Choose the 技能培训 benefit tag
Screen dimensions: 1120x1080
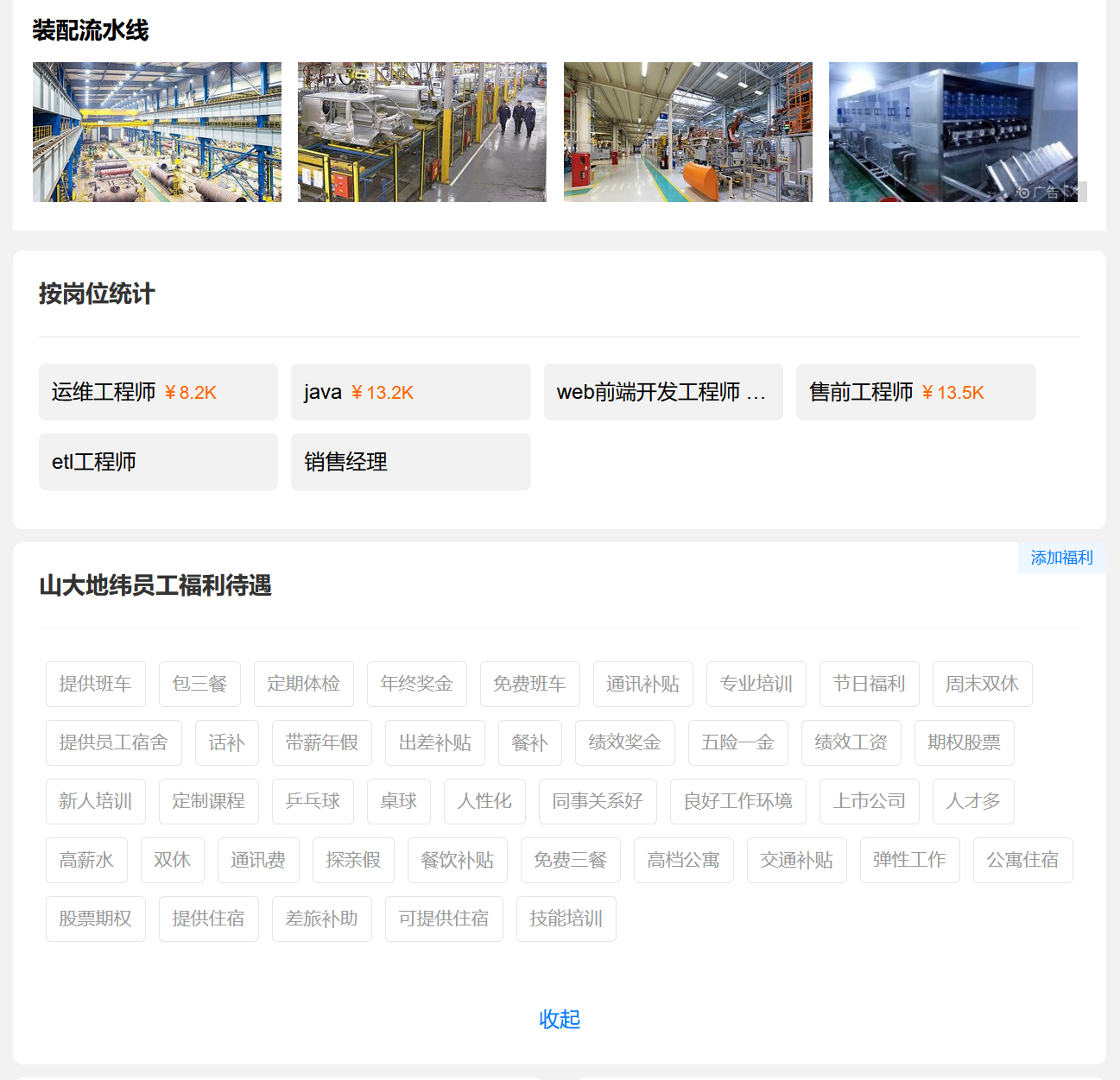coord(566,919)
